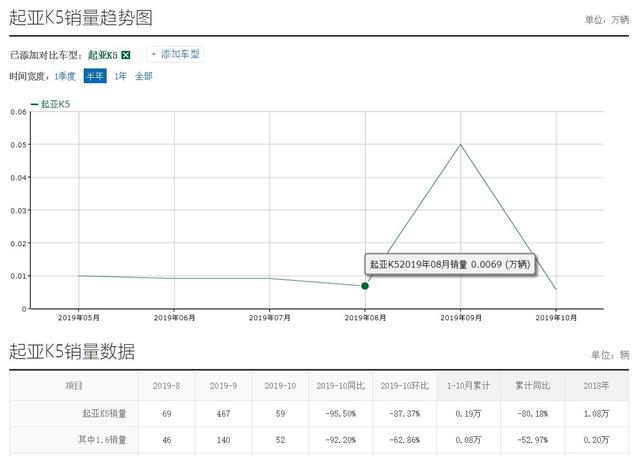Click the 2019-10同比 column header
The width and height of the screenshot is (640, 456).
[340, 386]
